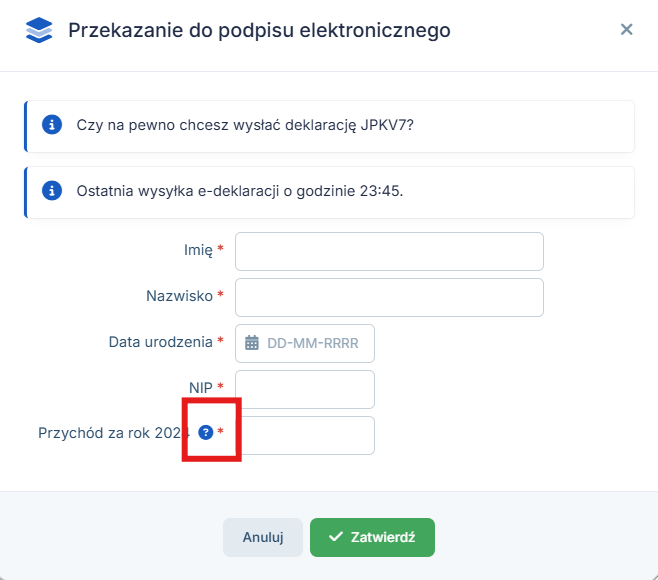
Task: Click the info icon beside JPKV7 question
Action: click(52, 126)
